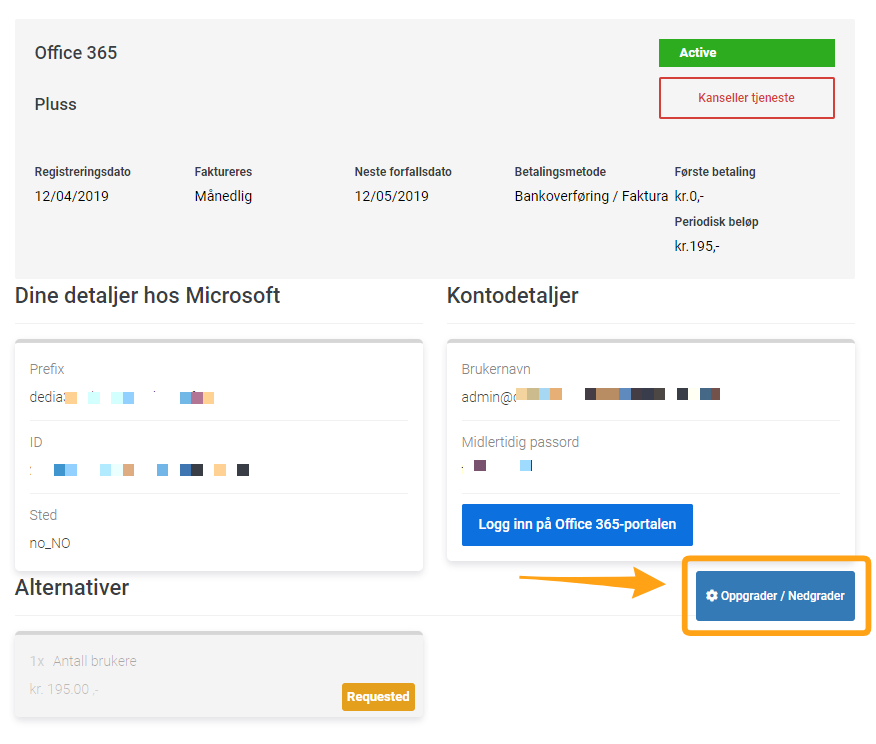
Task: Click the Periodisk beløp label
Action: [x=717, y=222]
